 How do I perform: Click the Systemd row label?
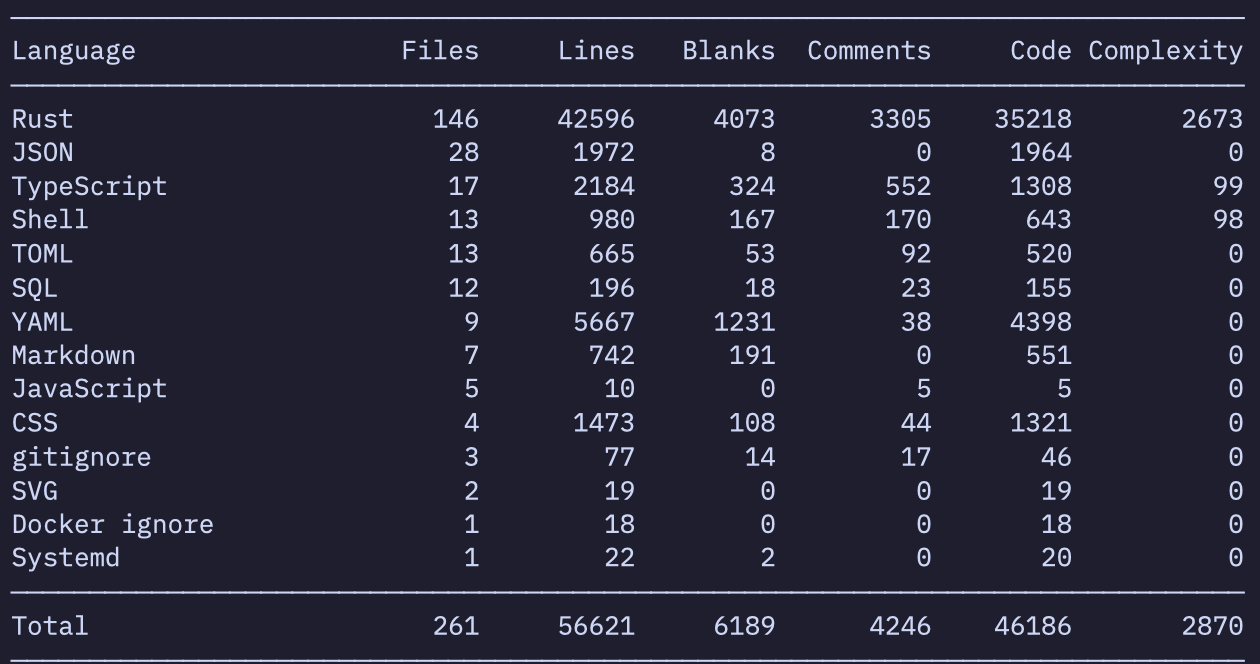65,558
